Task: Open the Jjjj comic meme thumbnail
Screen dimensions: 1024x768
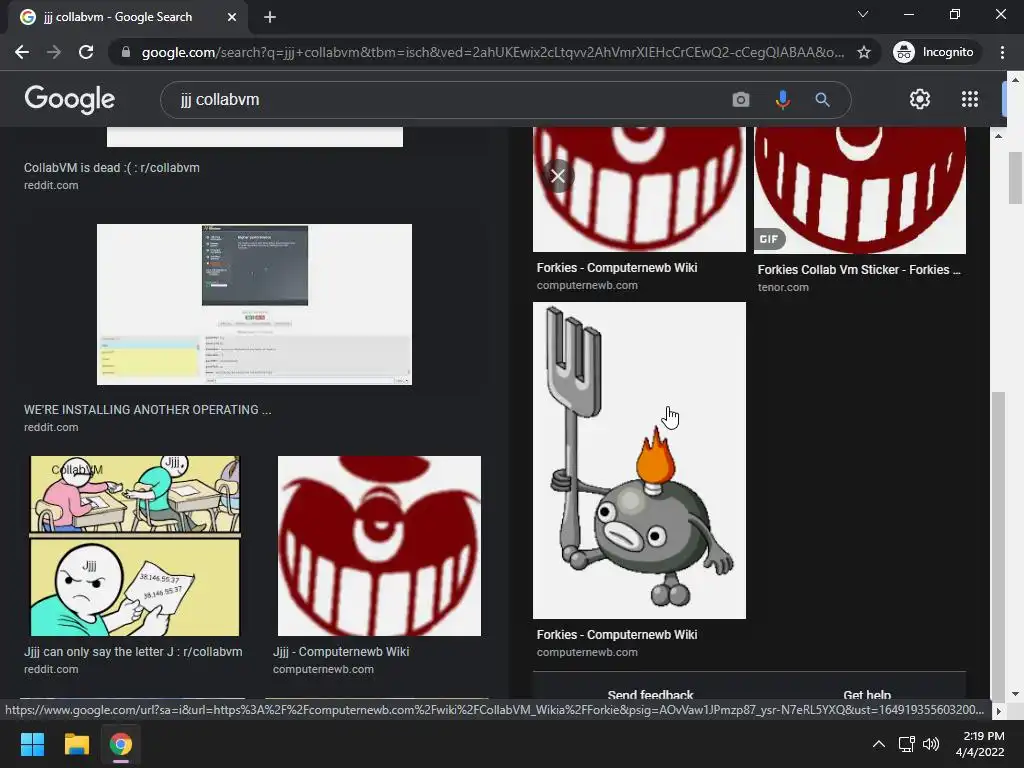Action: 135,546
